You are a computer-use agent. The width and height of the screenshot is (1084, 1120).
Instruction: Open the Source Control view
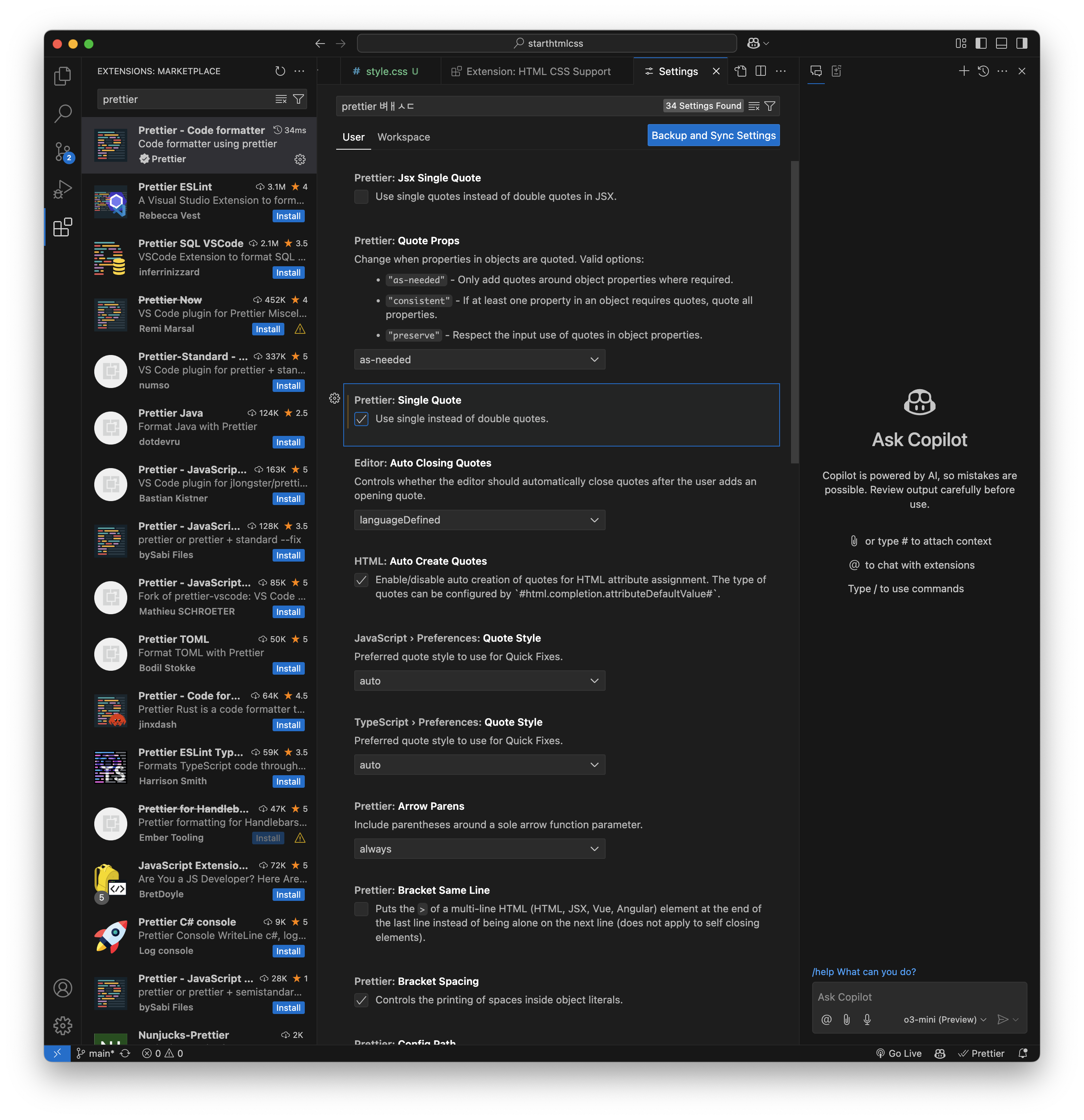pyautogui.click(x=62, y=152)
